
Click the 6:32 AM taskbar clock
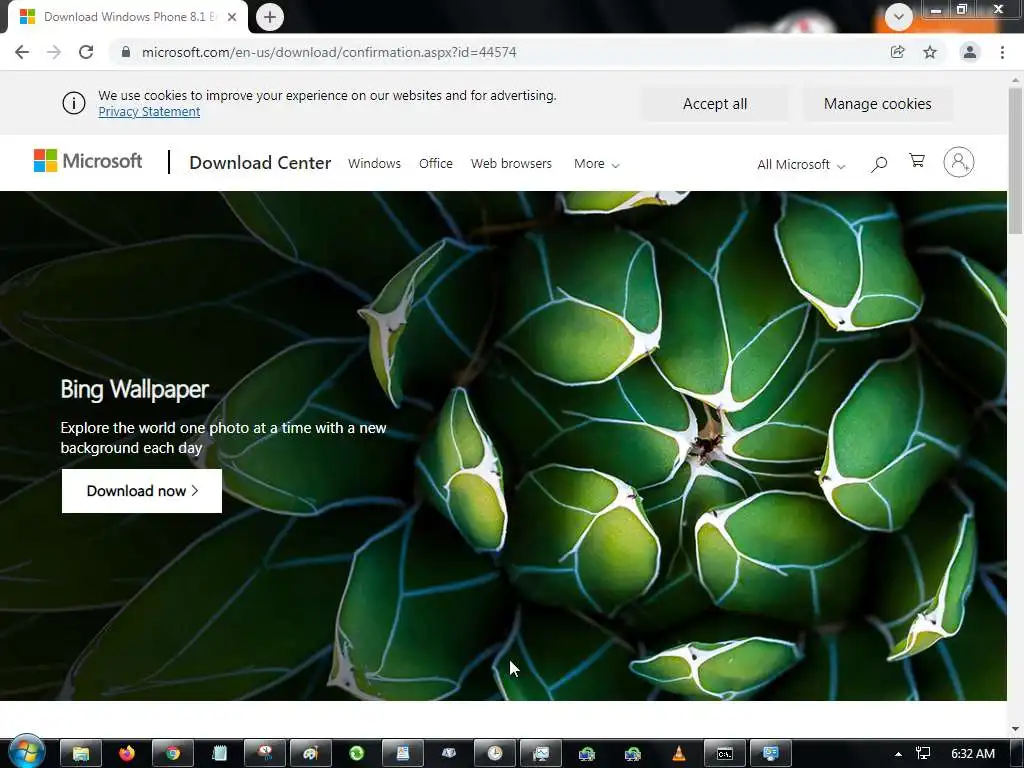click(x=972, y=754)
